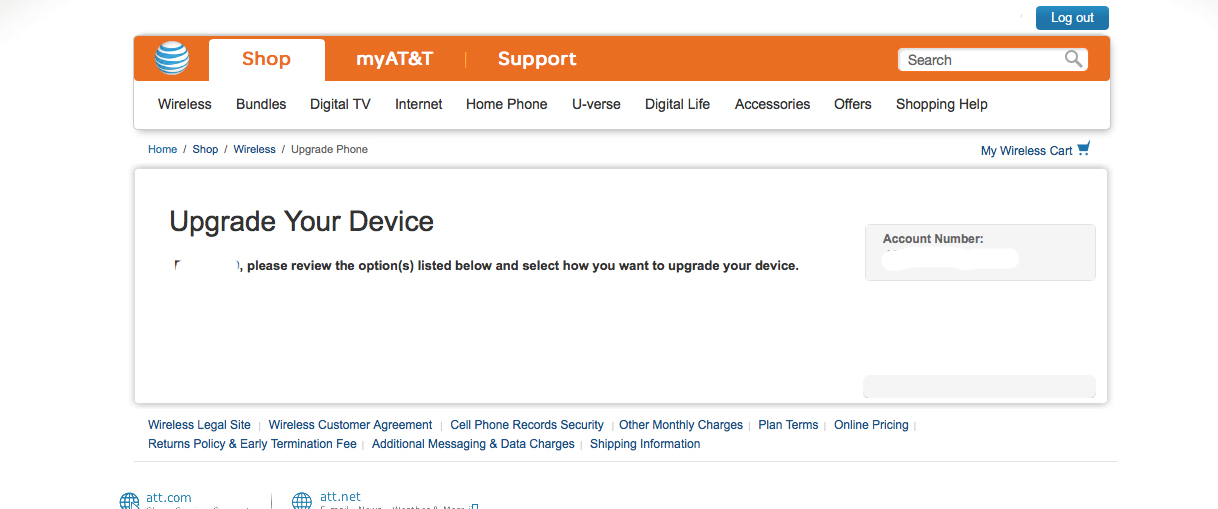
Task: Click the att.net globe icon
Action: (x=302, y=502)
